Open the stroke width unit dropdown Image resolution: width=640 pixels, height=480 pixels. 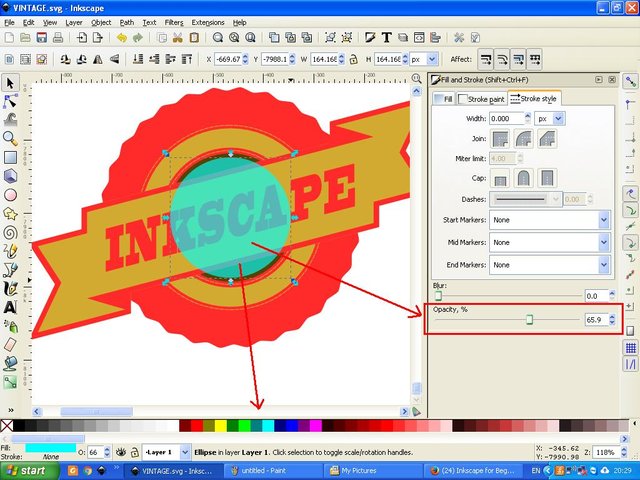pyautogui.click(x=549, y=119)
